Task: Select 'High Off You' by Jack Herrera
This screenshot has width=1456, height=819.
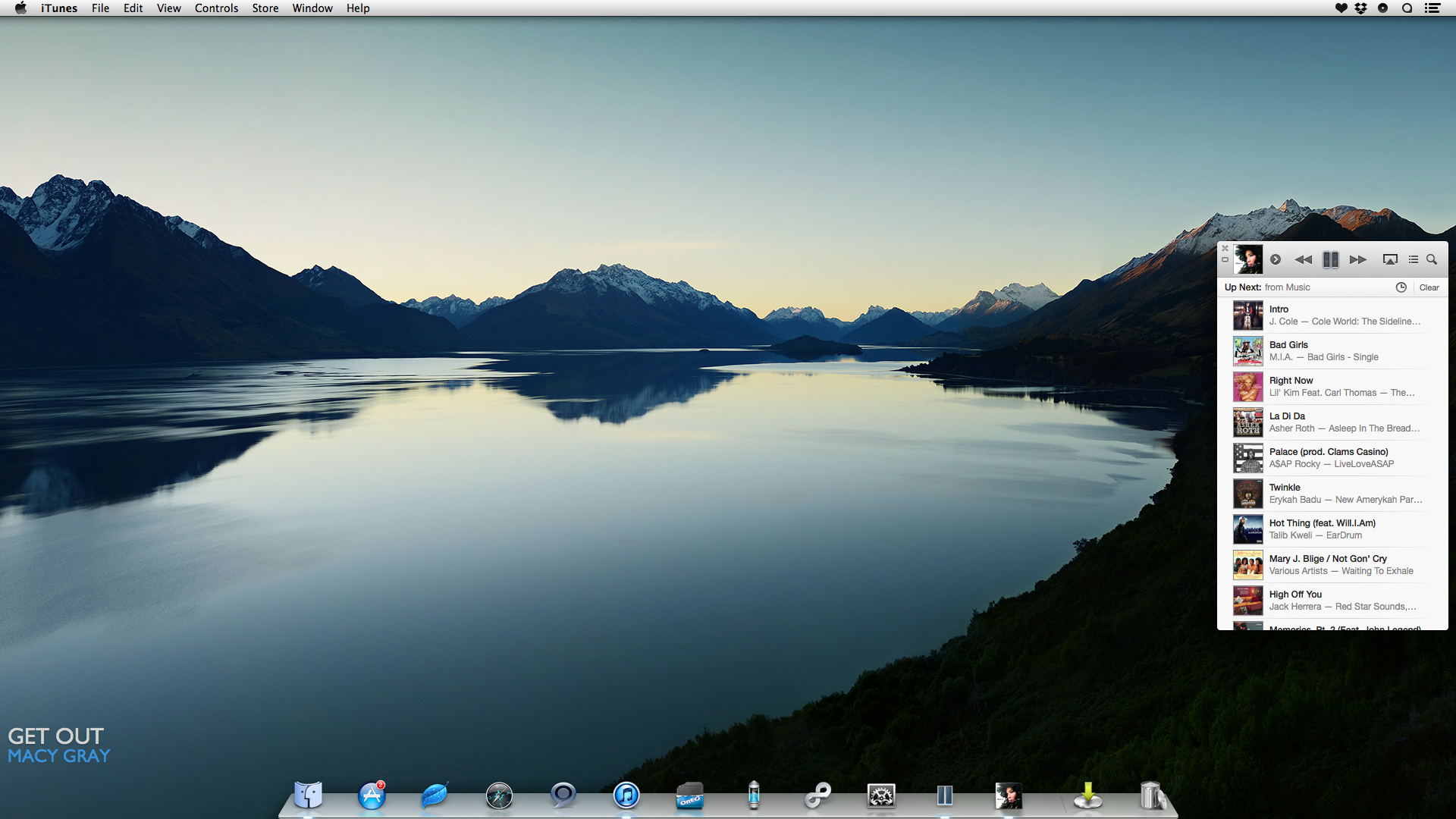Action: click(x=1332, y=601)
